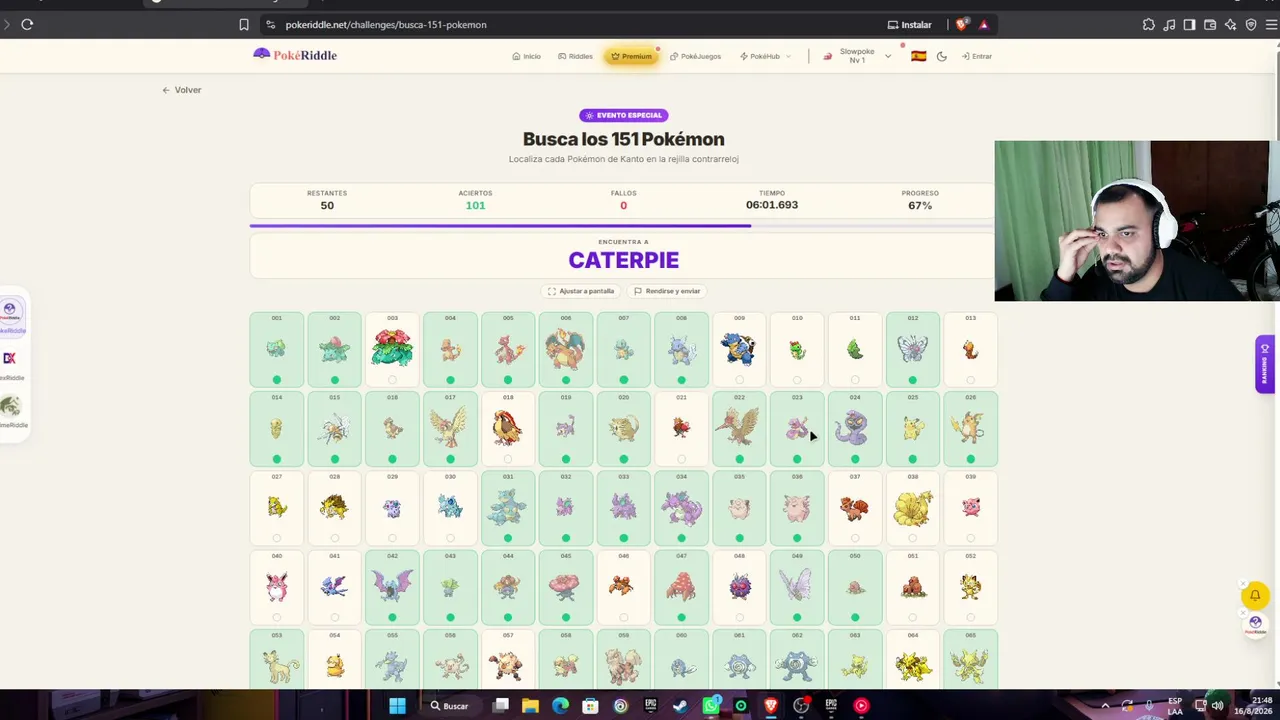1280x720 pixels.
Task: Open the Slowpoke Nv 1 profile dropdown
Action: (x=857, y=56)
